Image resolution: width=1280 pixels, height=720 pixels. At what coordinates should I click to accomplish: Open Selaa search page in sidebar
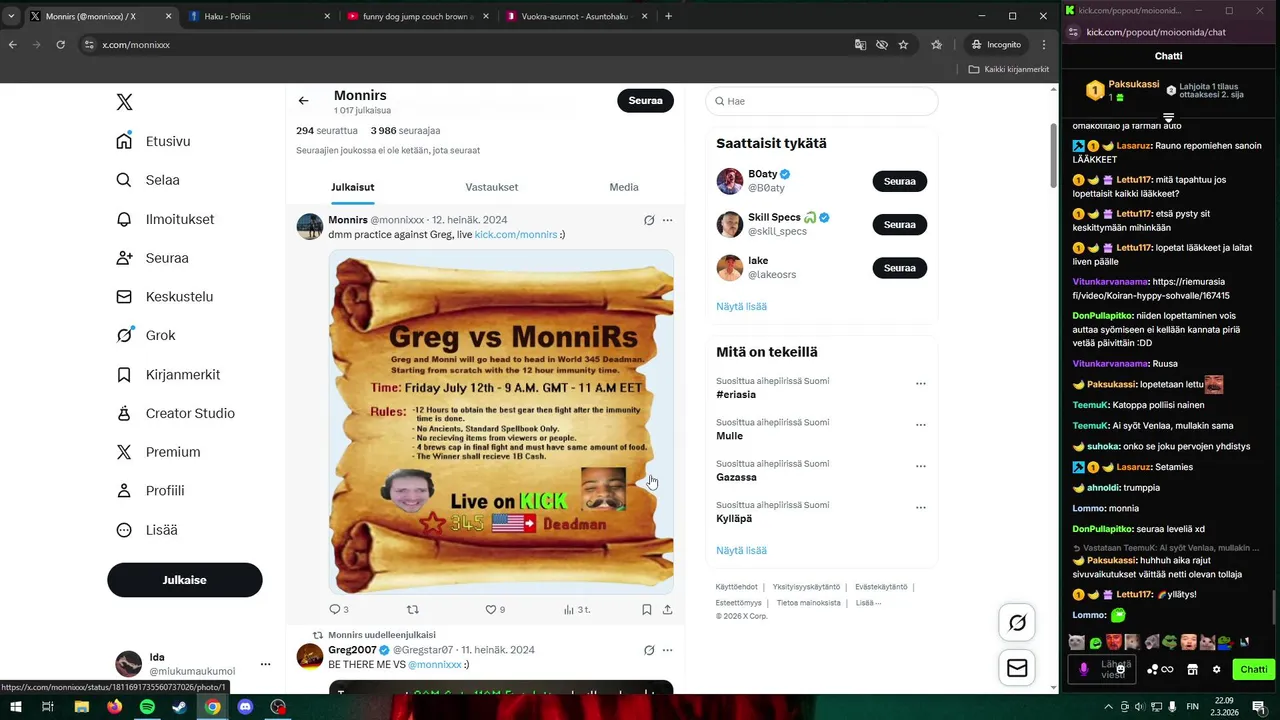click(x=148, y=180)
